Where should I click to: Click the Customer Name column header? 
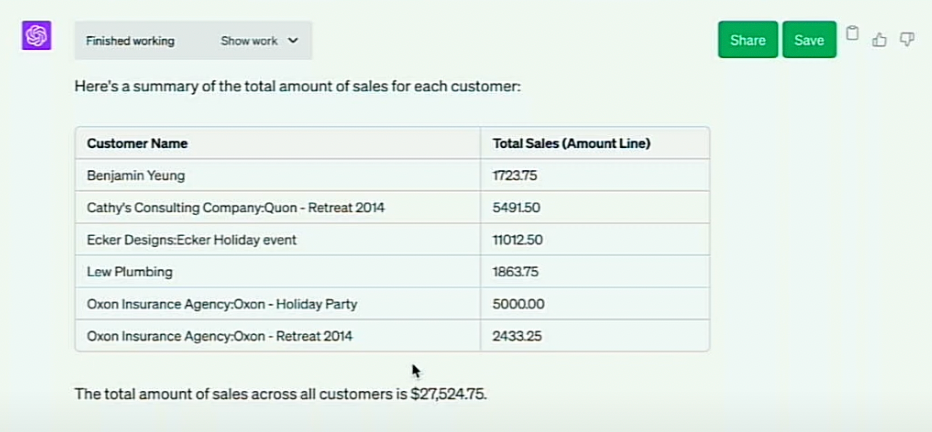(137, 143)
